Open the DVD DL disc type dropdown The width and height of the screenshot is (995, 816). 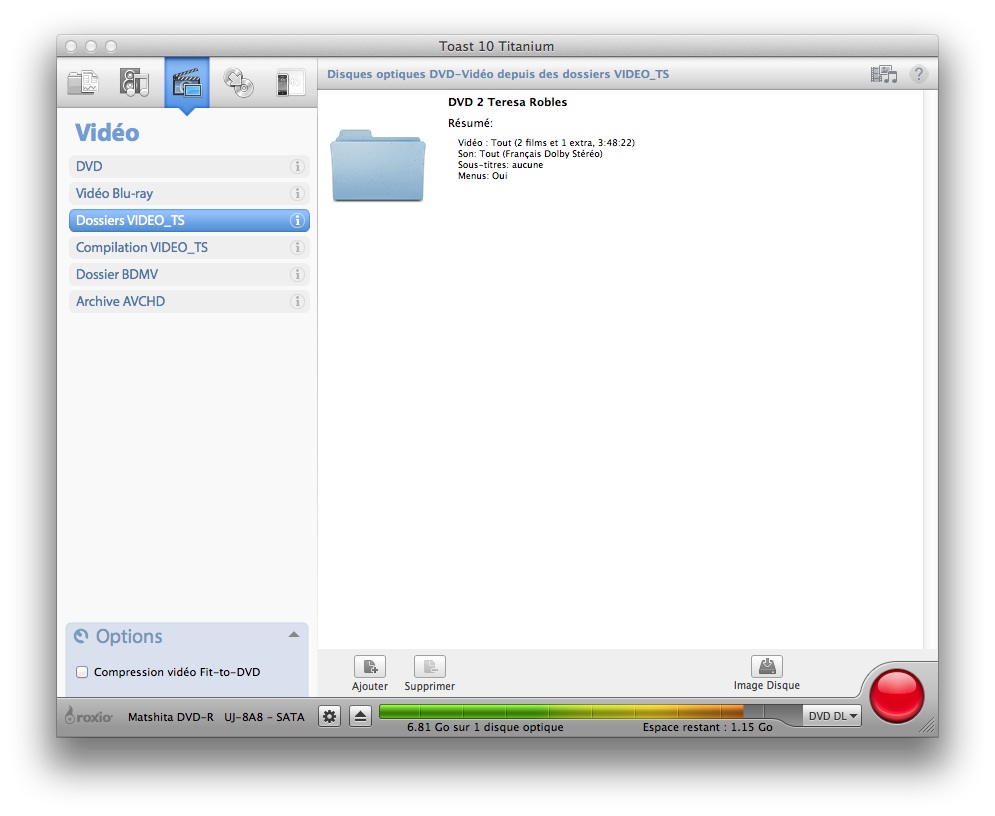(832, 716)
